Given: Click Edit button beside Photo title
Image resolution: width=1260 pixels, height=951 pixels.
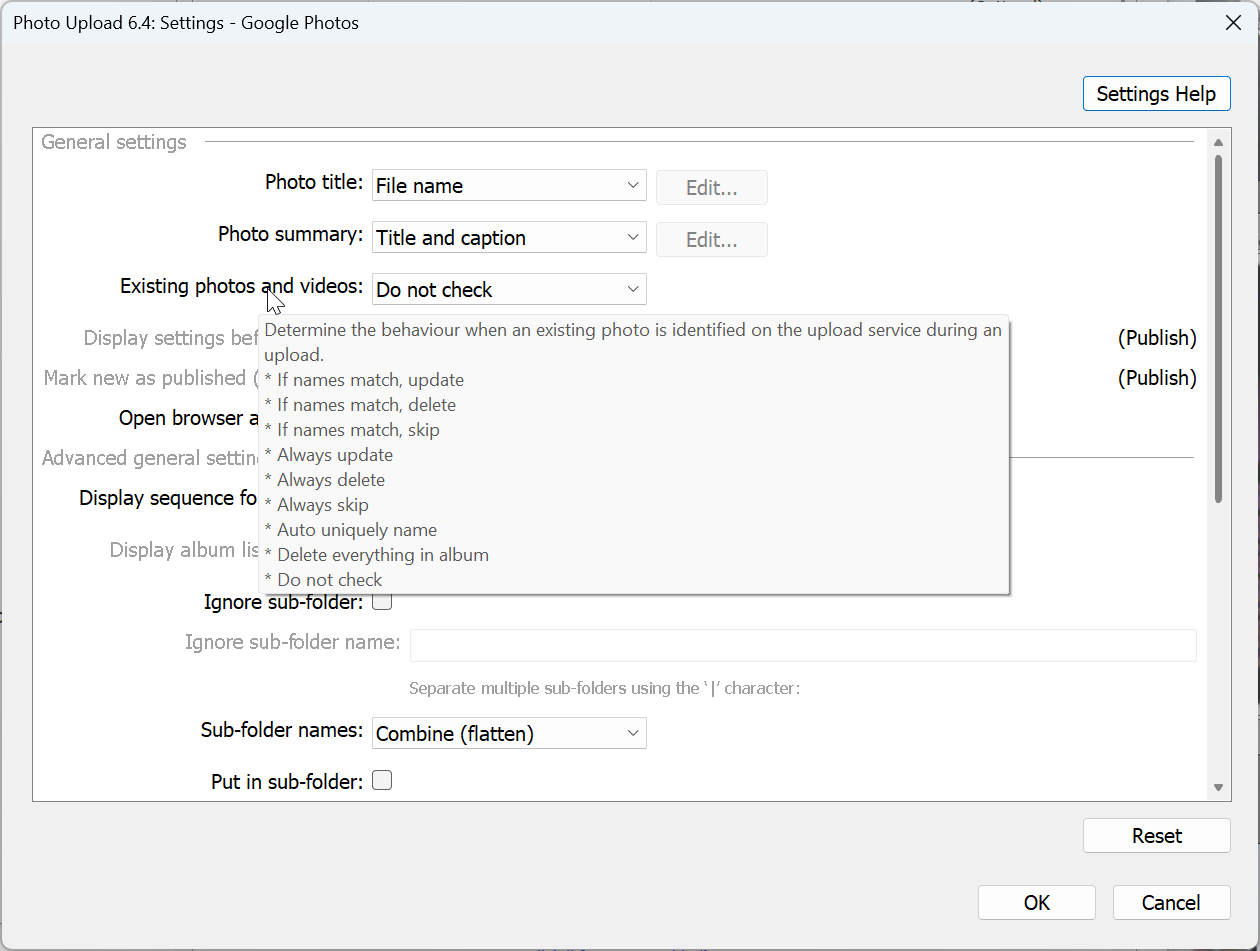Looking at the screenshot, I should click(x=711, y=187).
